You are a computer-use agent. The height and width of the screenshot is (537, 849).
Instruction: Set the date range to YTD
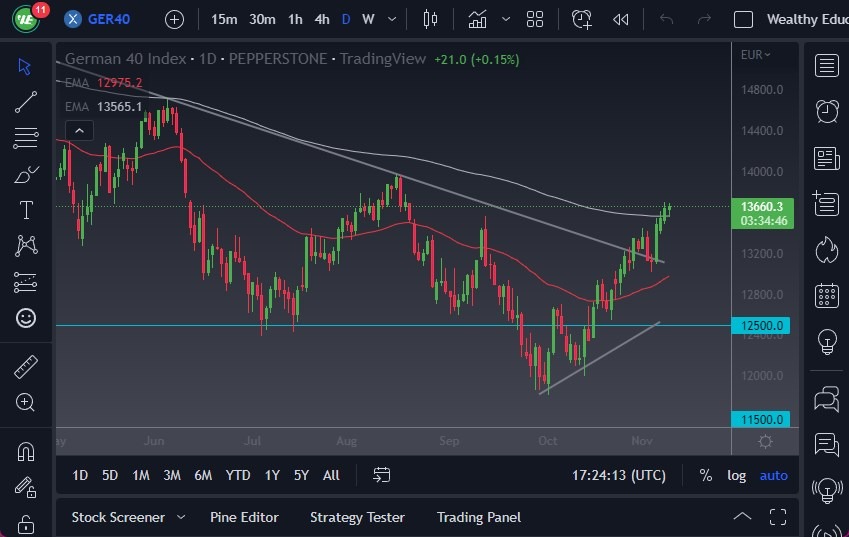(x=238, y=475)
